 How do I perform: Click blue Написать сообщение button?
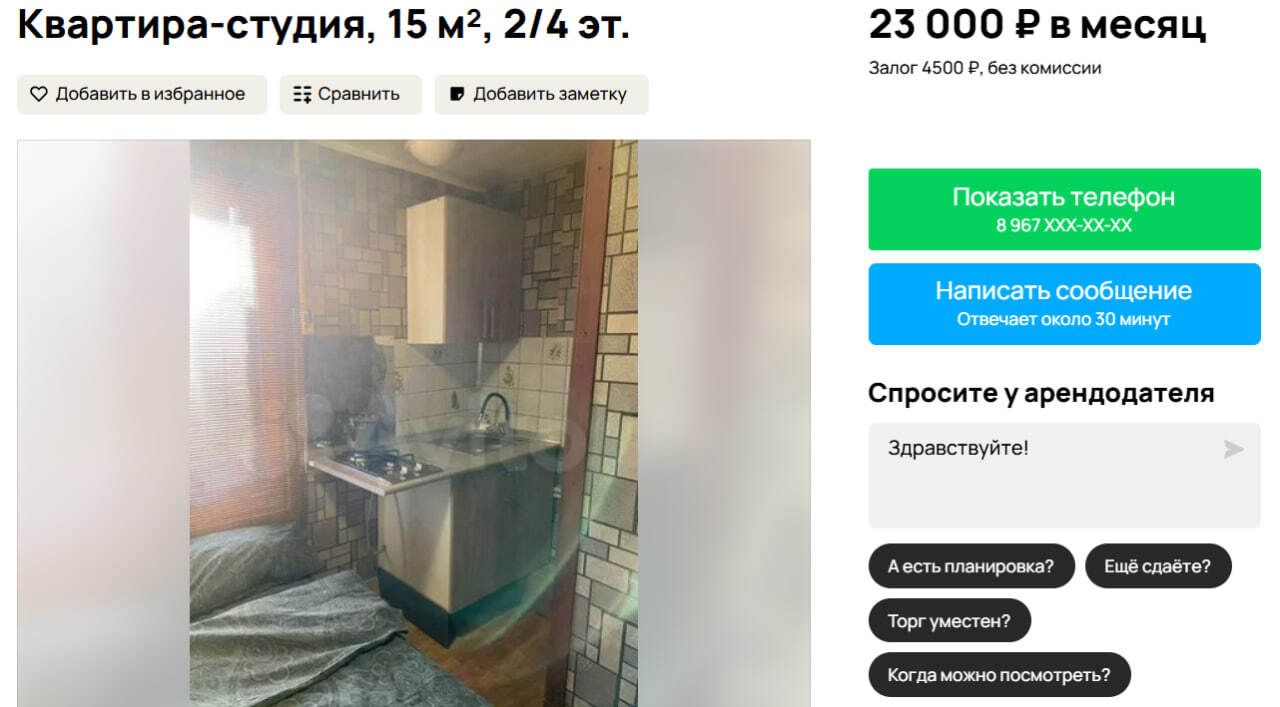(x=1064, y=304)
